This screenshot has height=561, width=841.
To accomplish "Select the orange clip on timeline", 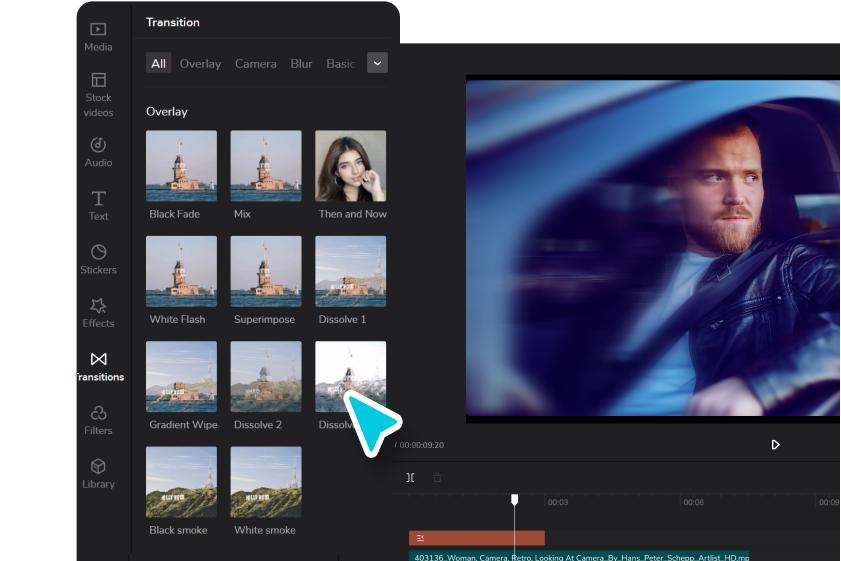I will click(x=477, y=538).
